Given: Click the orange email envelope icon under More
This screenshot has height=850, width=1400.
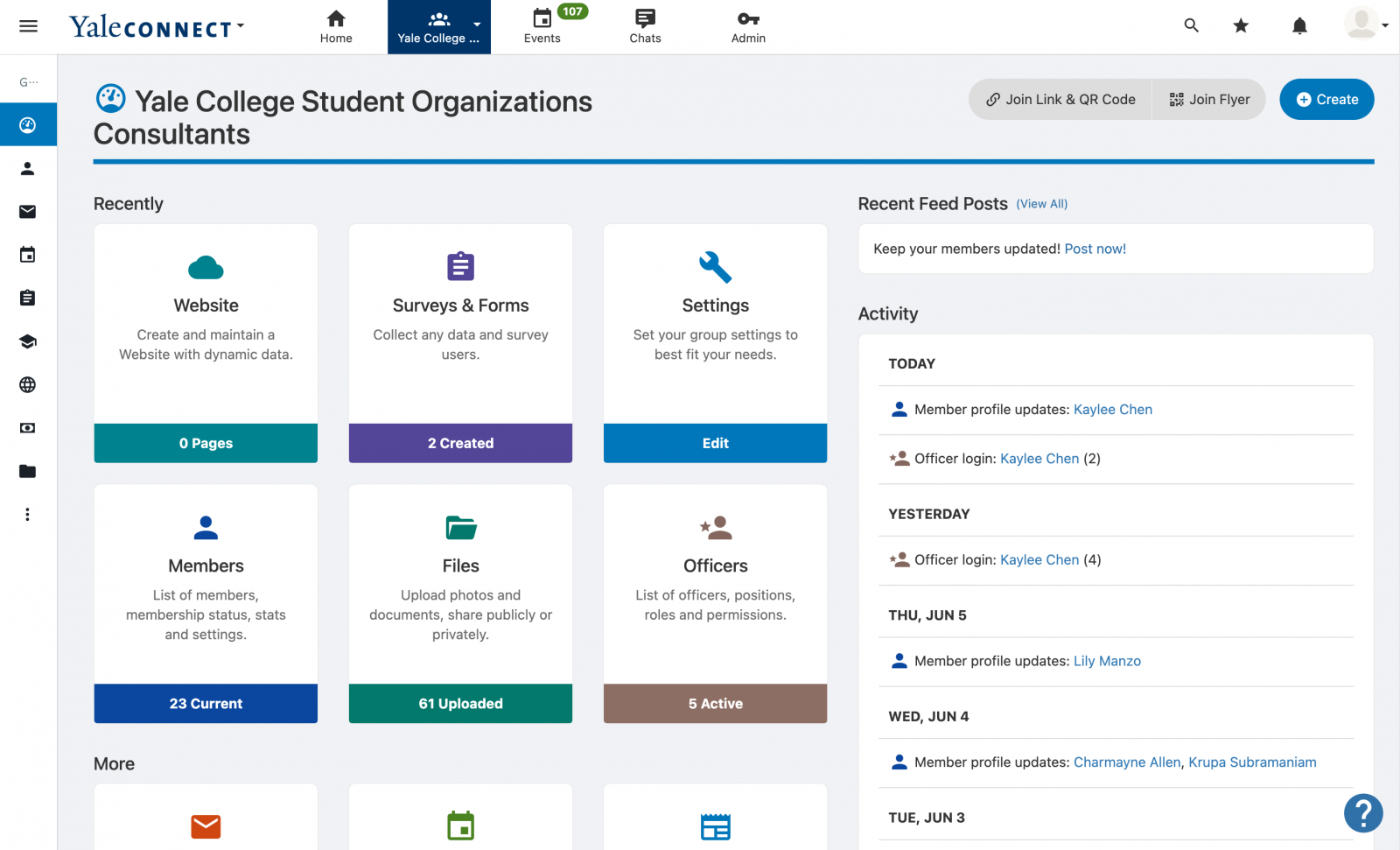Looking at the screenshot, I should [x=206, y=826].
